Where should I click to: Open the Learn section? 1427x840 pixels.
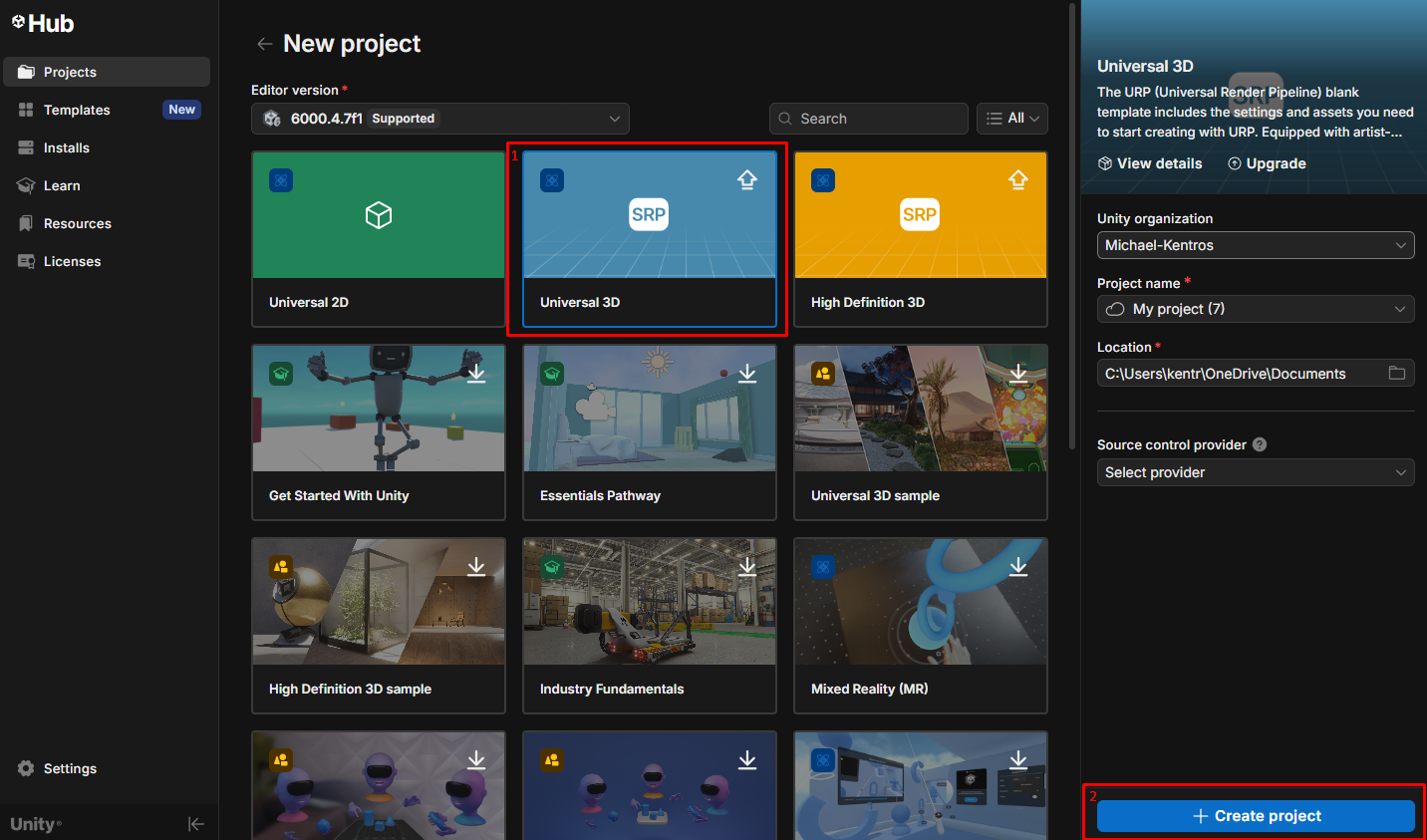[x=107, y=185]
